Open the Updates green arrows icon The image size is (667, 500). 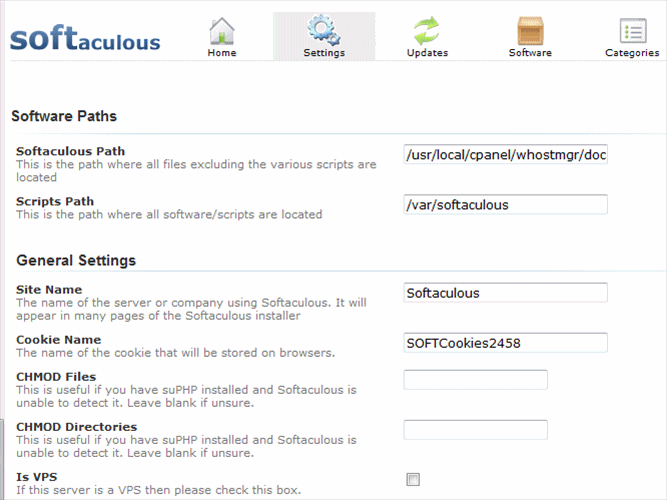427,29
